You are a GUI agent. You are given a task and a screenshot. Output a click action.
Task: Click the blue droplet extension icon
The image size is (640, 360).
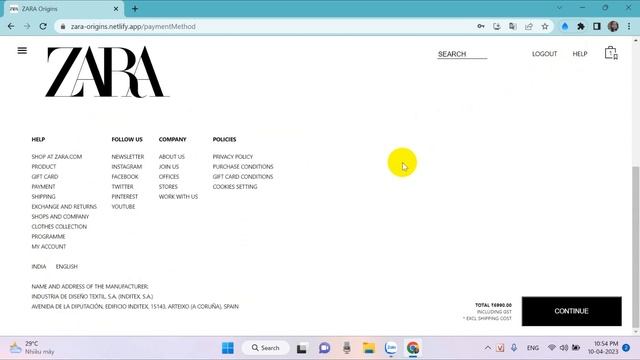point(565,27)
